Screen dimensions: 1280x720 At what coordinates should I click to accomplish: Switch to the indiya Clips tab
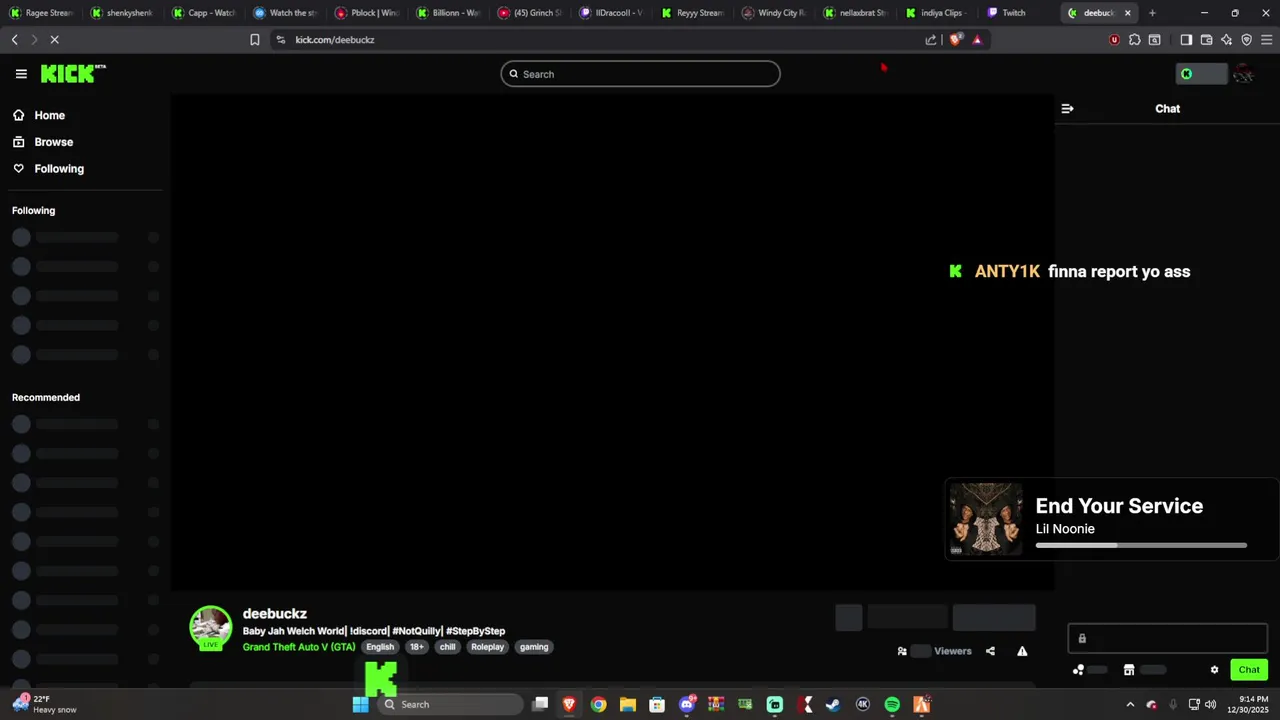coord(936,13)
